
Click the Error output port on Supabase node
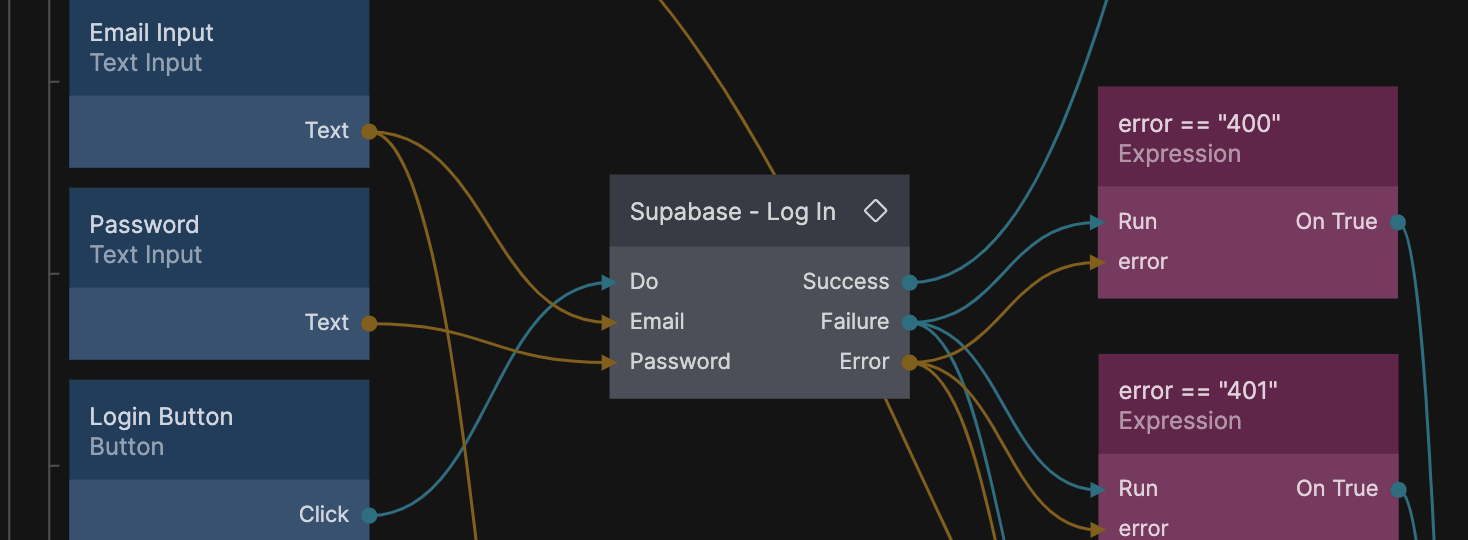[909, 362]
